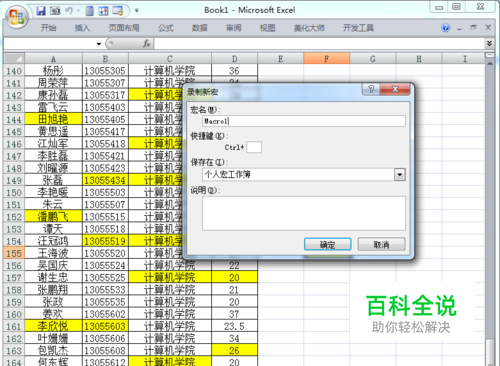
Task: Open the Undo history dropdown arrow
Action: [x=79, y=11]
